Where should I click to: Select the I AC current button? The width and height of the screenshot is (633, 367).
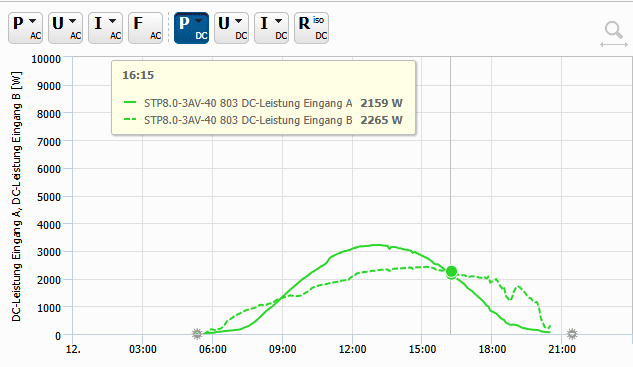(105, 28)
